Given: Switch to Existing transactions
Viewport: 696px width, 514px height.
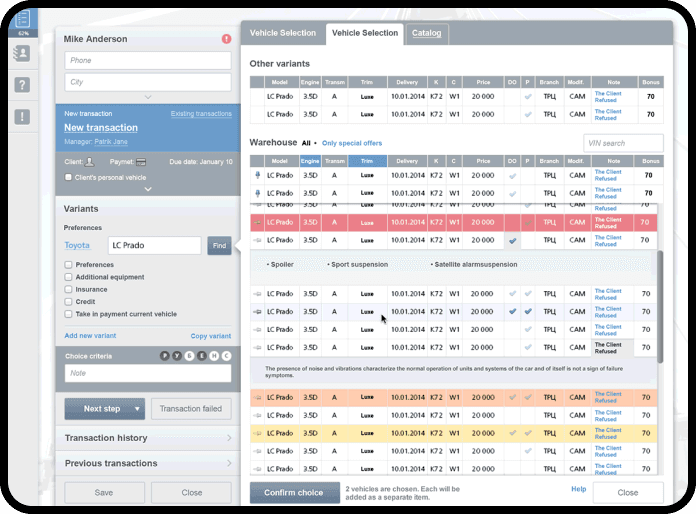Looking at the screenshot, I should (x=201, y=114).
